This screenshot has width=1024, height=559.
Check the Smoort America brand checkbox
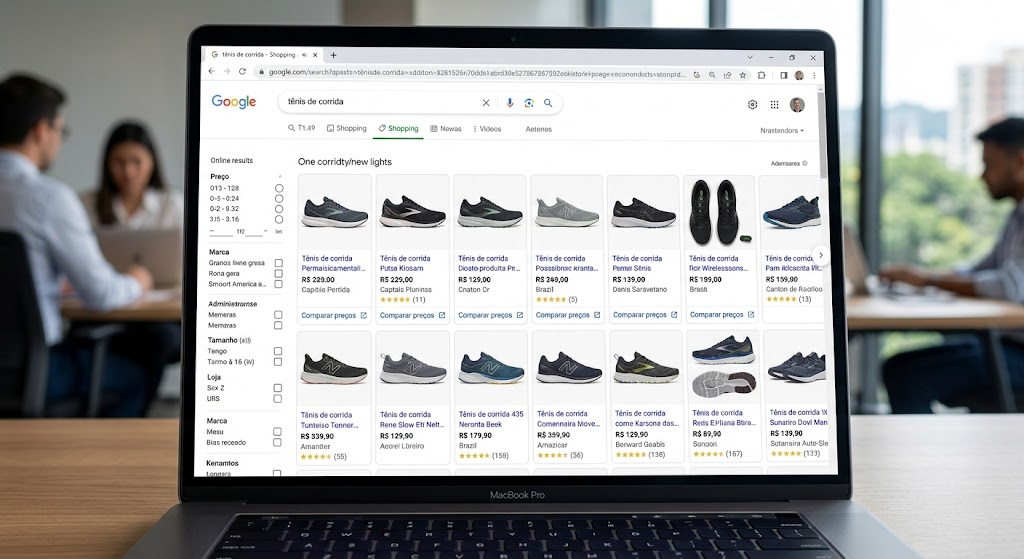279,284
